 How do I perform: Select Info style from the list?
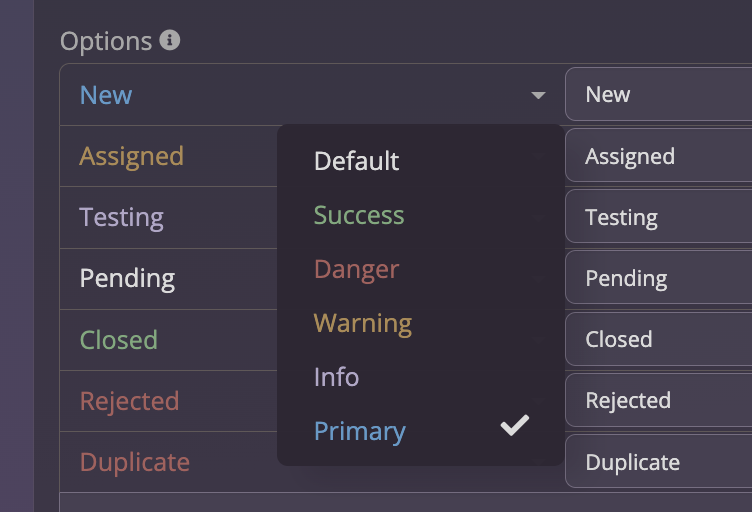click(x=336, y=377)
